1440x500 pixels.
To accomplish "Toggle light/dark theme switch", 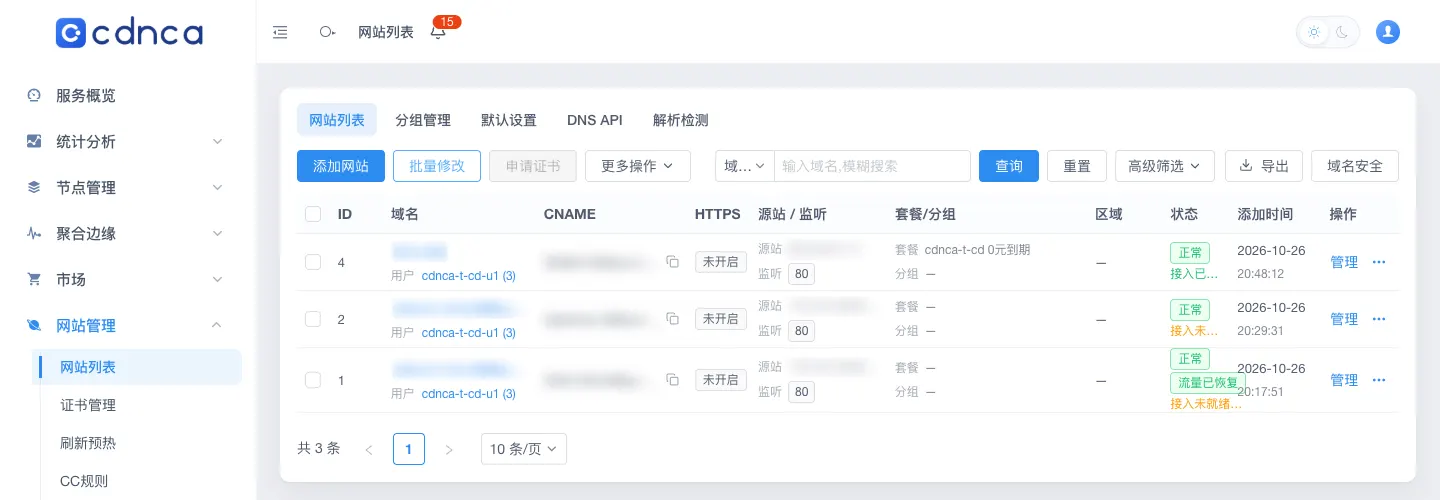I will [1328, 32].
